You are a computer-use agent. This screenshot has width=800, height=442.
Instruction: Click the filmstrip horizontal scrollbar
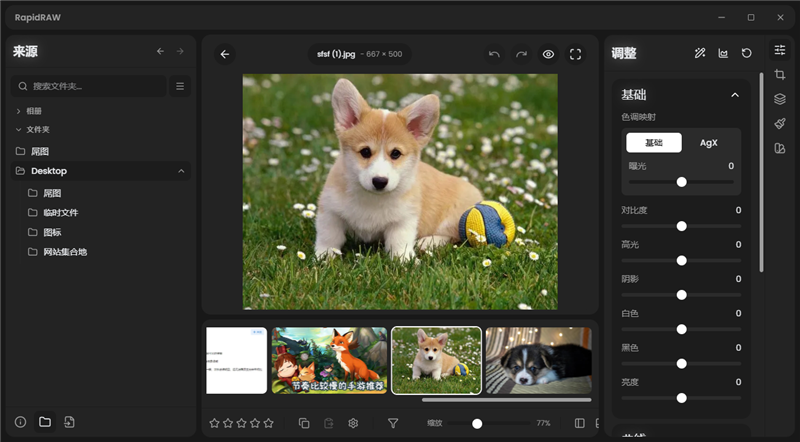507,400
